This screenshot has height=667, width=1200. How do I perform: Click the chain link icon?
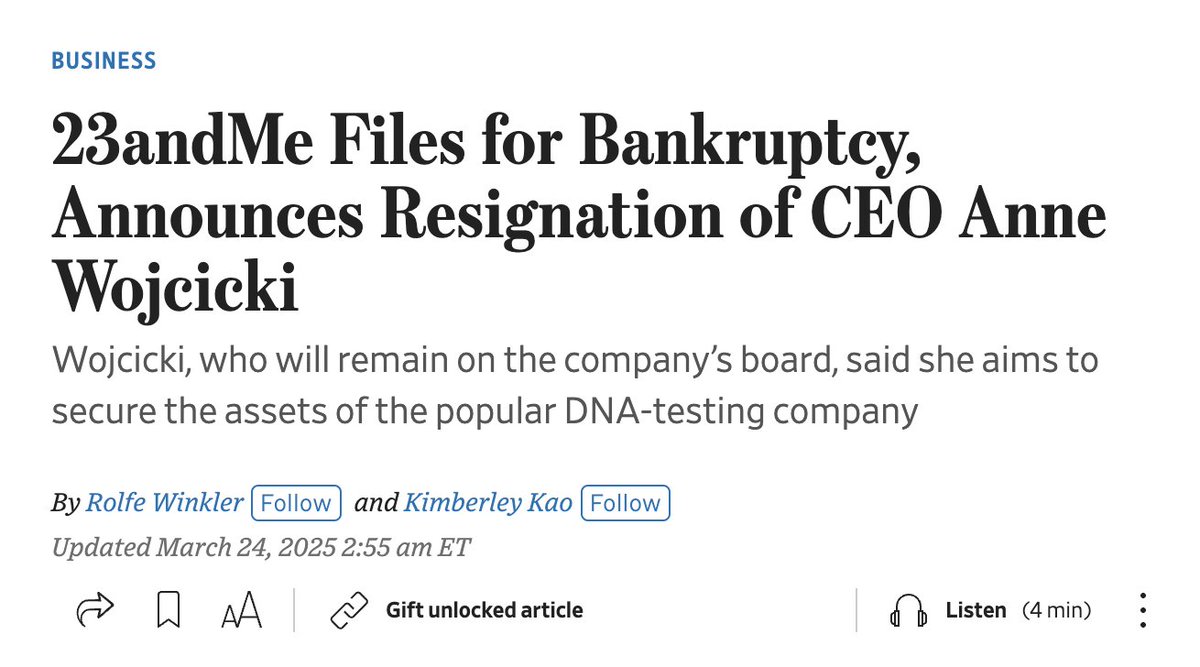tap(349, 610)
